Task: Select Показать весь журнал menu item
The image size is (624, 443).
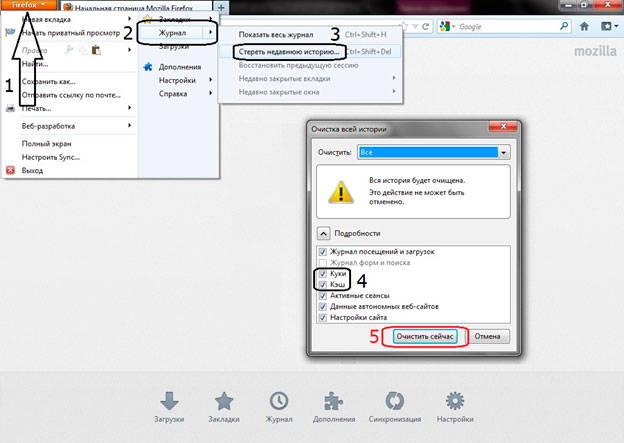Action: pyautogui.click(x=278, y=35)
